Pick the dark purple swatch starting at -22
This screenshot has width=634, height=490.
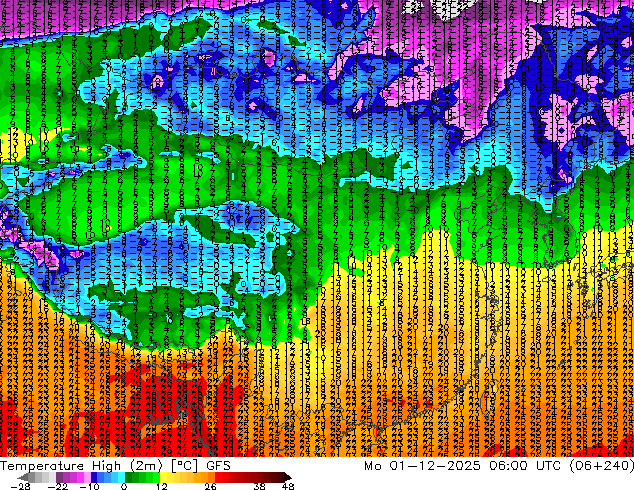coord(59,477)
